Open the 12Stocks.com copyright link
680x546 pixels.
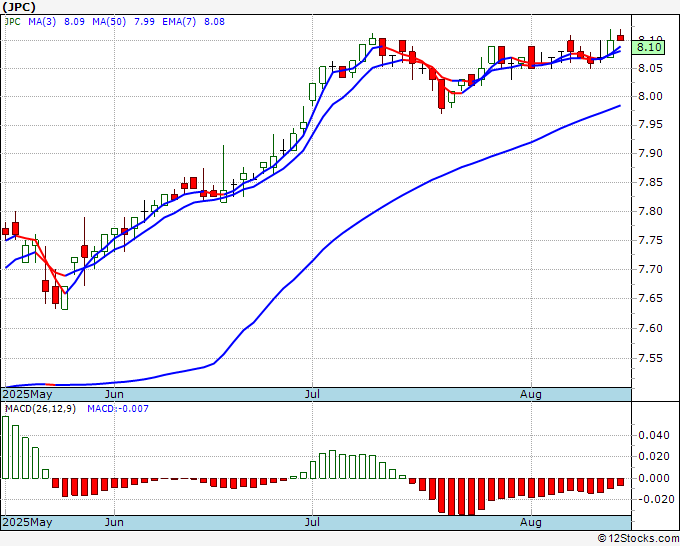638,539
